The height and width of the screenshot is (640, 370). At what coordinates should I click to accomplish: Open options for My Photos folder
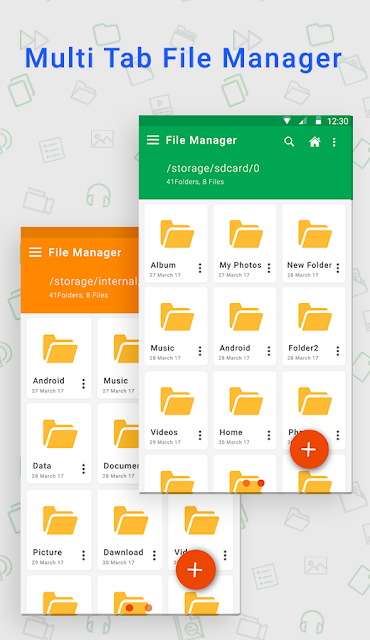(269, 268)
